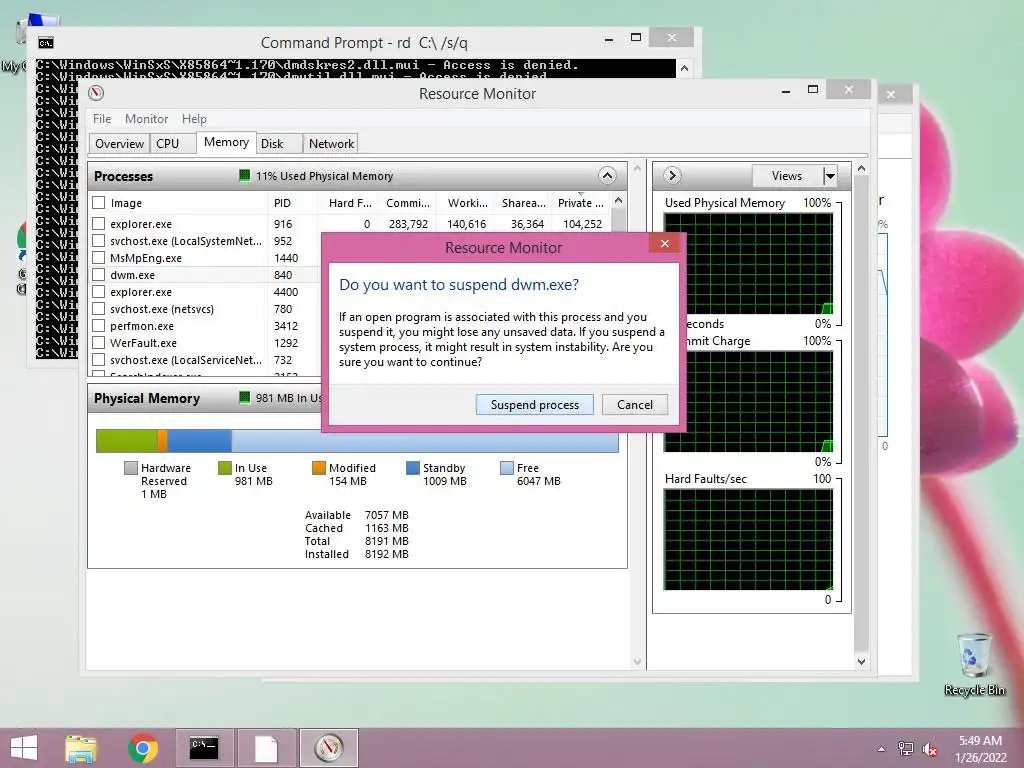
Task: Click the Views button
Action: pos(786,176)
